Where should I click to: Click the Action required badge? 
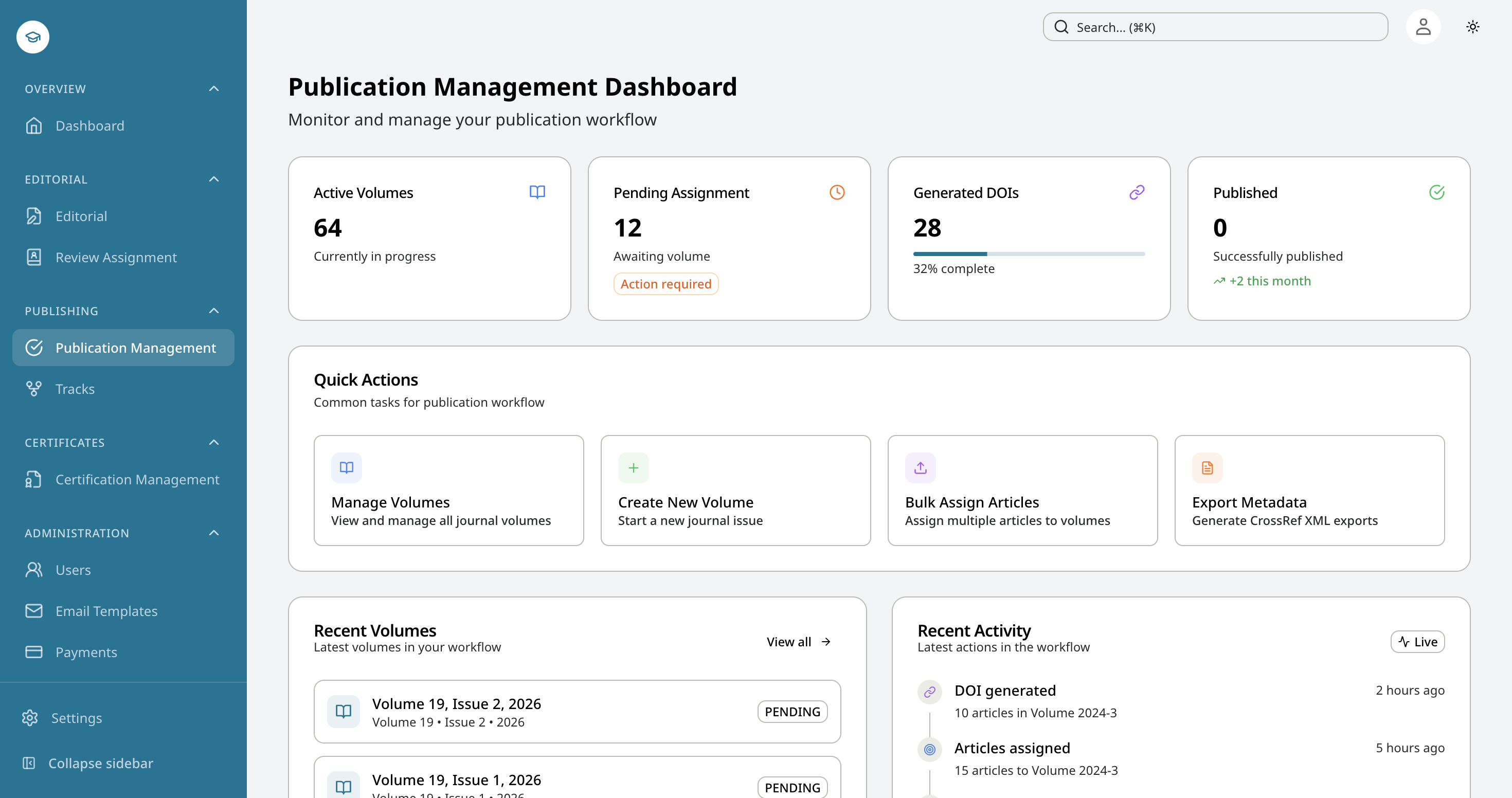pyautogui.click(x=665, y=283)
